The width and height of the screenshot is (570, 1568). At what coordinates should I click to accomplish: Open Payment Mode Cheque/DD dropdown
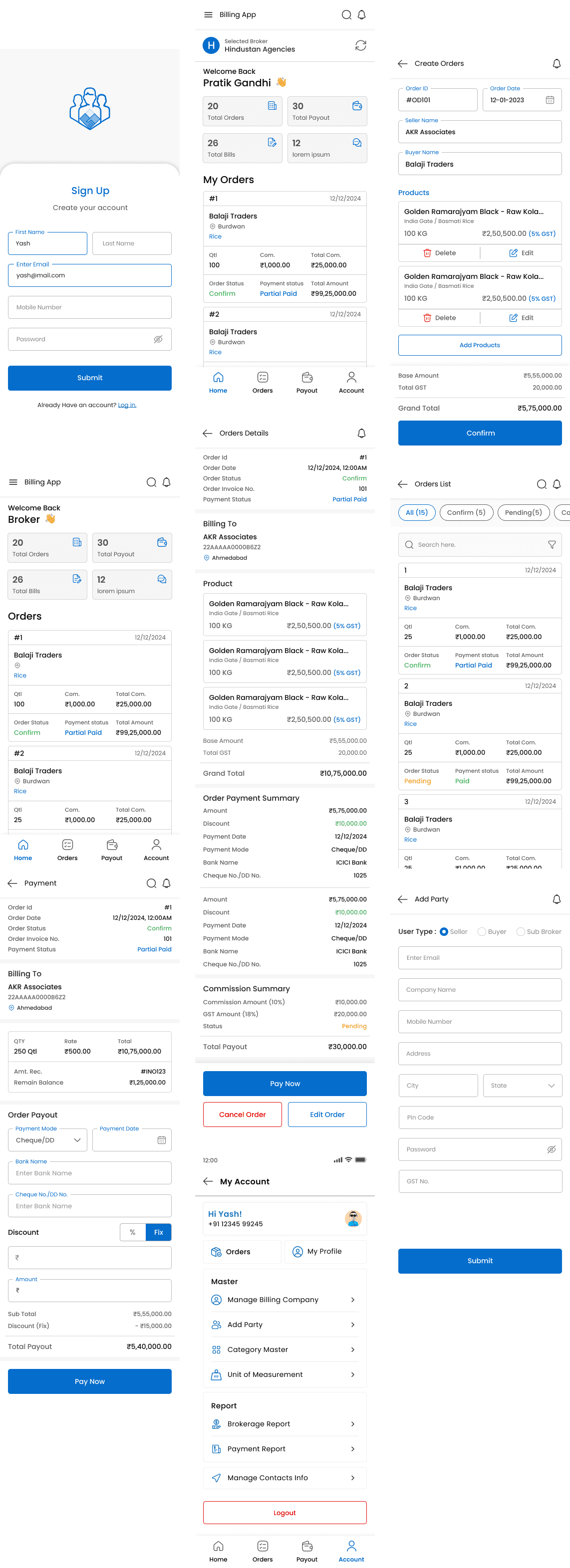47,1140
